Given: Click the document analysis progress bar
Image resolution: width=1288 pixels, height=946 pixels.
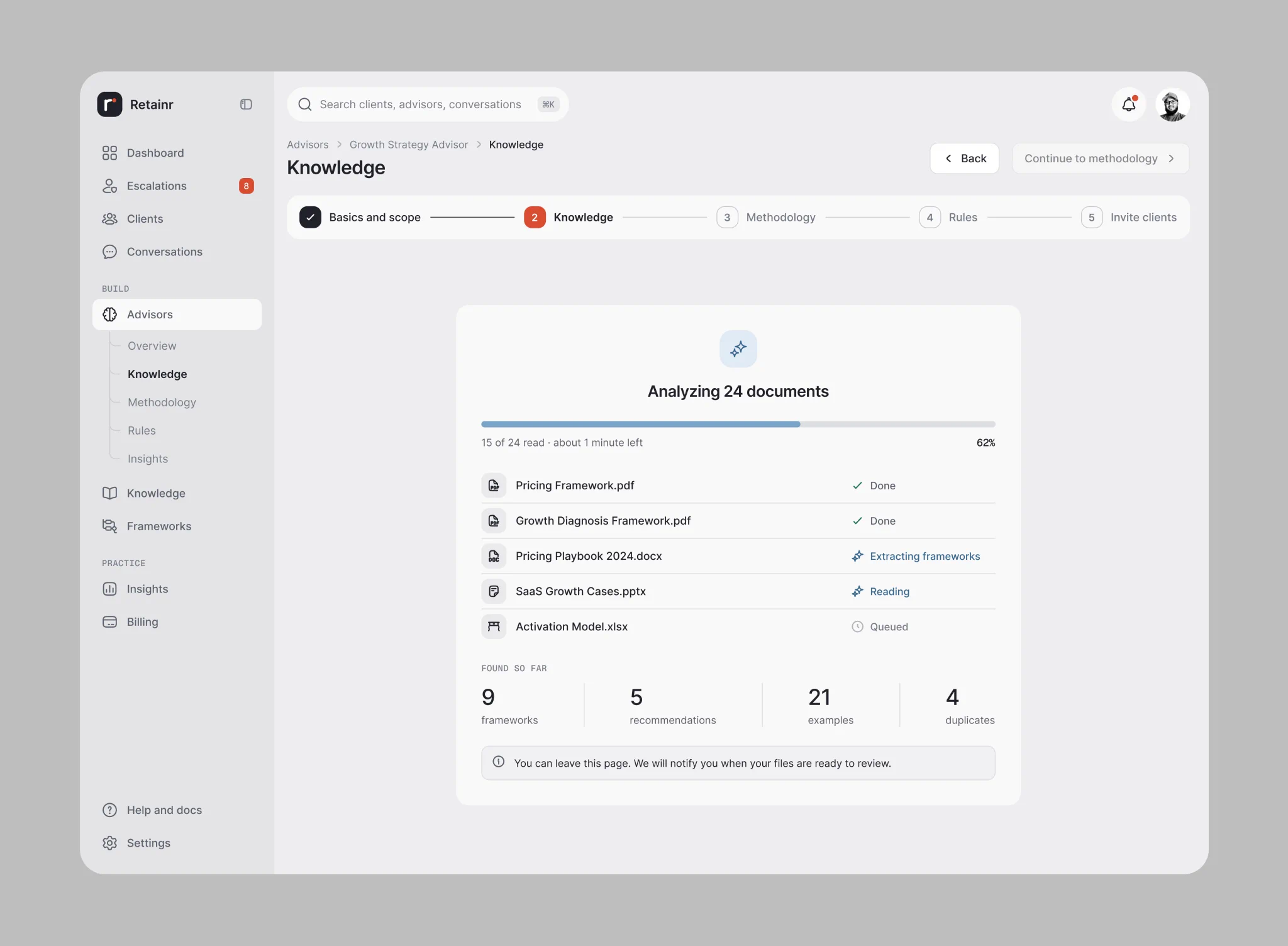Looking at the screenshot, I should tap(738, 424).
